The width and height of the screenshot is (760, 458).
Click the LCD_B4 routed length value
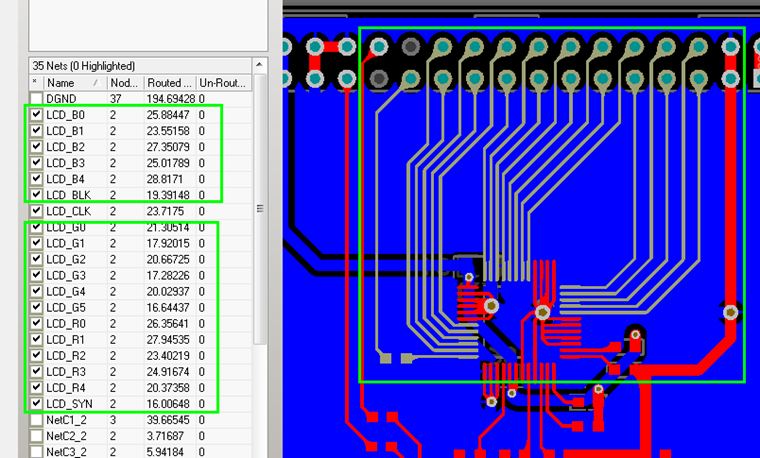click(x=166, y=179)
